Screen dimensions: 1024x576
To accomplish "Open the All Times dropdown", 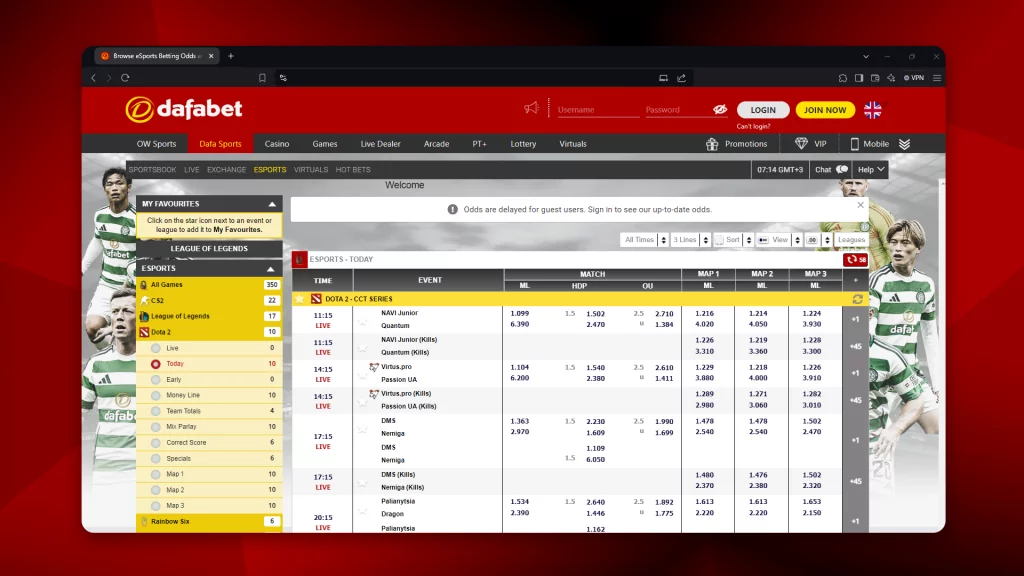I will 644,240.
